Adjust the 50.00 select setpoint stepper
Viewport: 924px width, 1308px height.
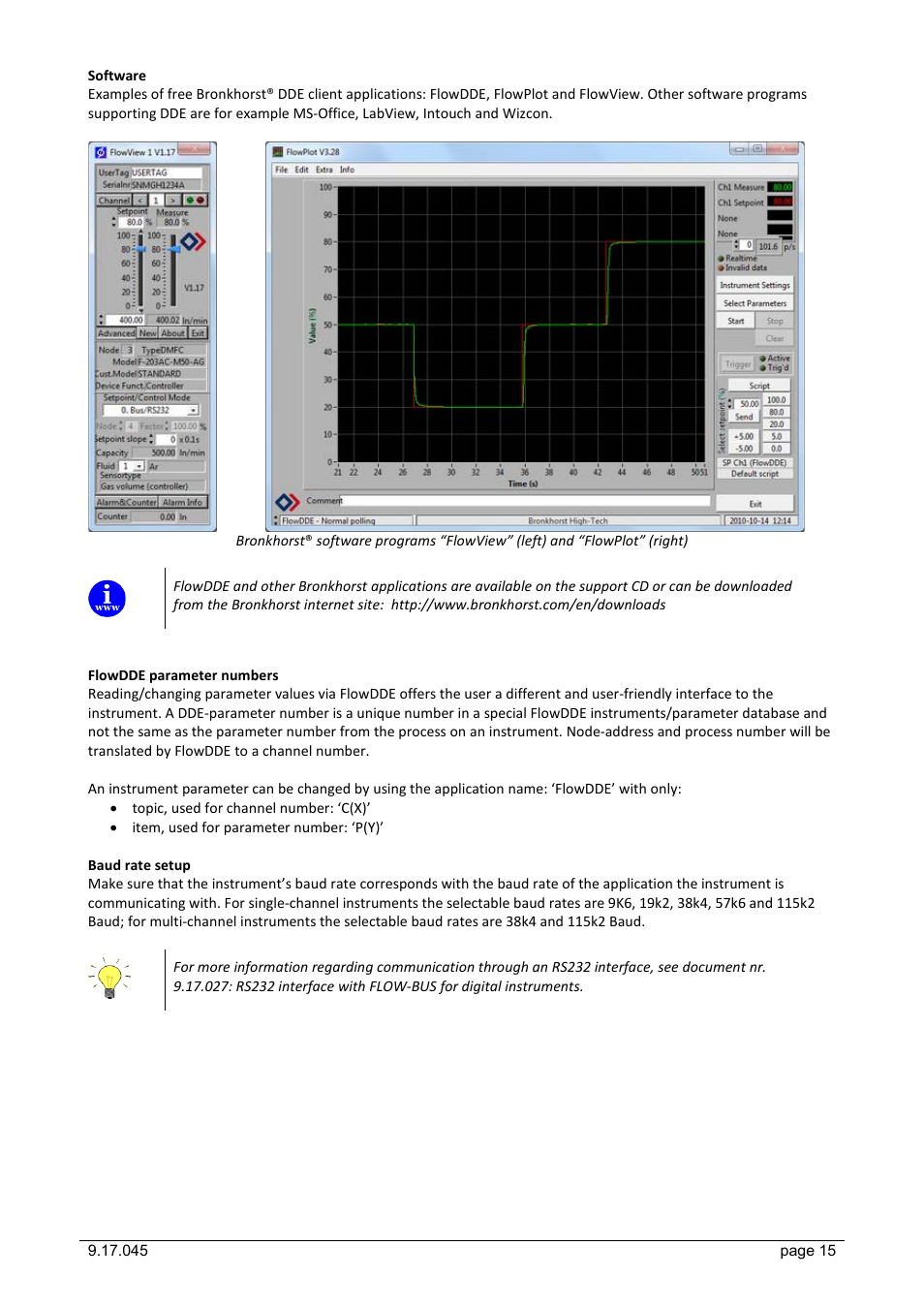pyautogui.click(x=730, y=403)
